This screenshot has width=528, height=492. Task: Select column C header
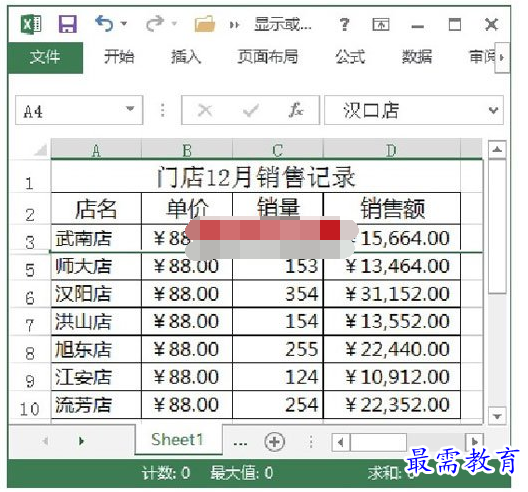[x=277, y=150]
